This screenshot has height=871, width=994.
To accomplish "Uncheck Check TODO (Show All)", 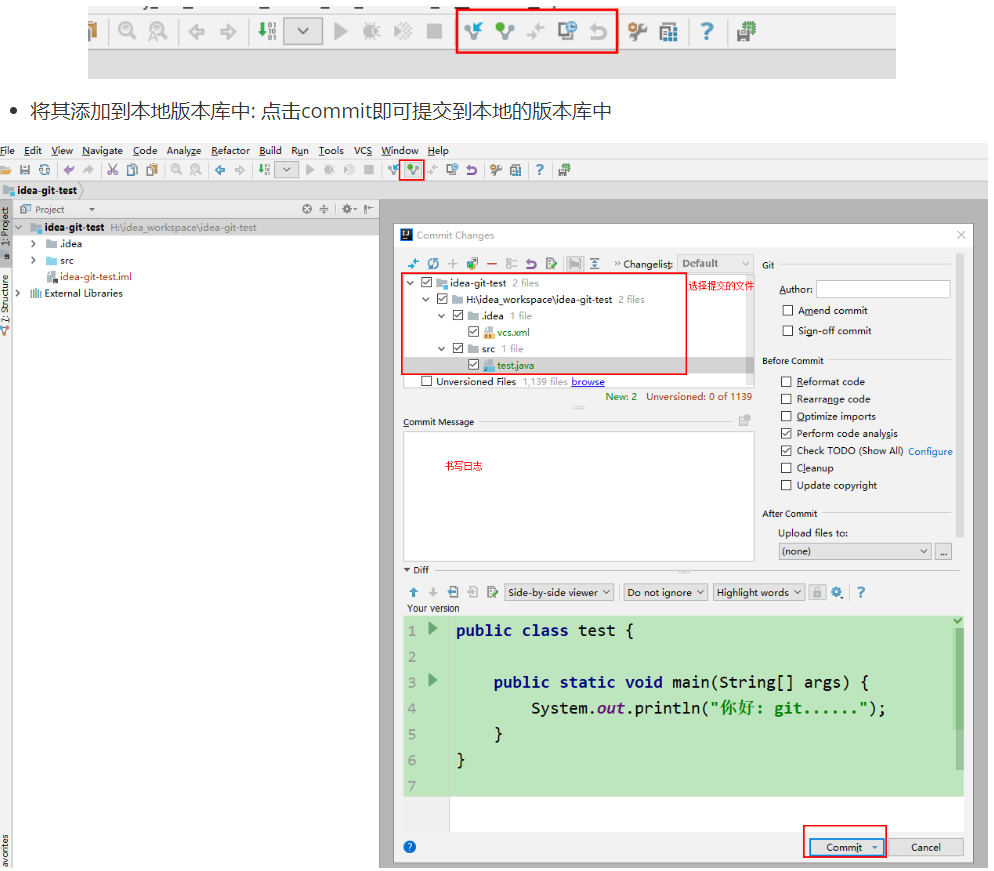I will (786, 451).
